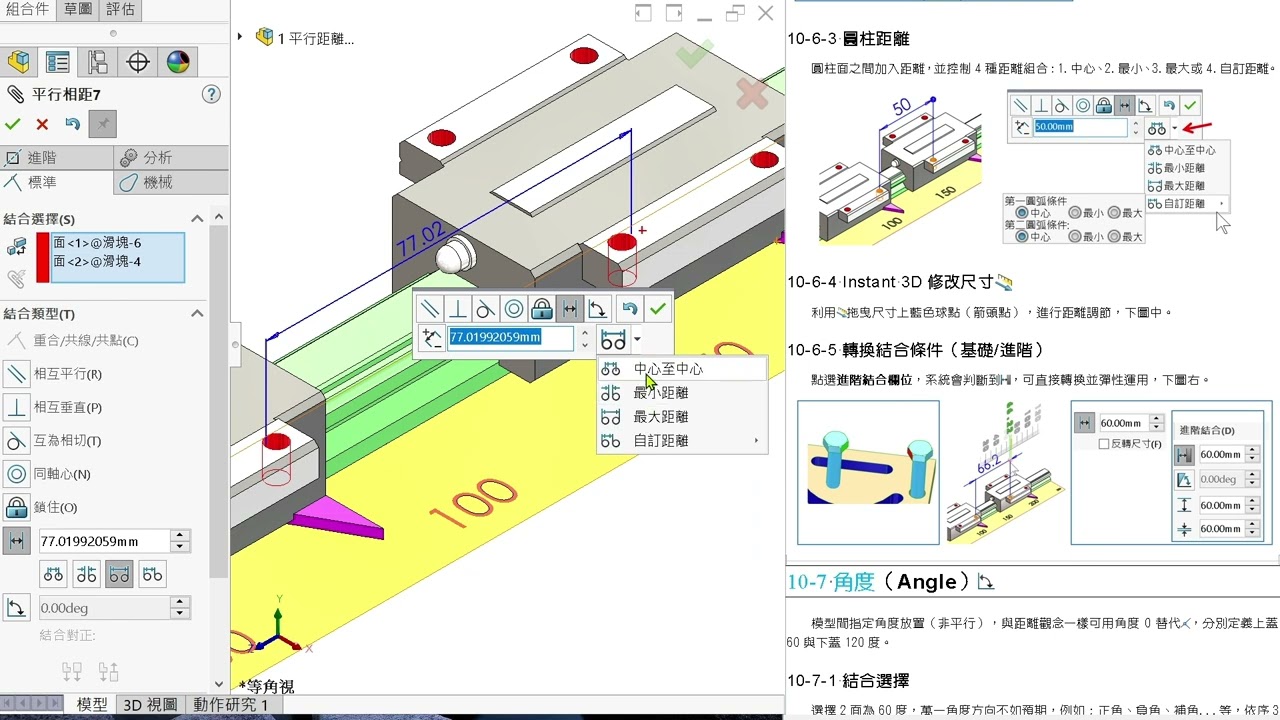The image size is (1280, 720).
Task: Click lock mate icon in popup toolbar
Action: pos(541,309)
